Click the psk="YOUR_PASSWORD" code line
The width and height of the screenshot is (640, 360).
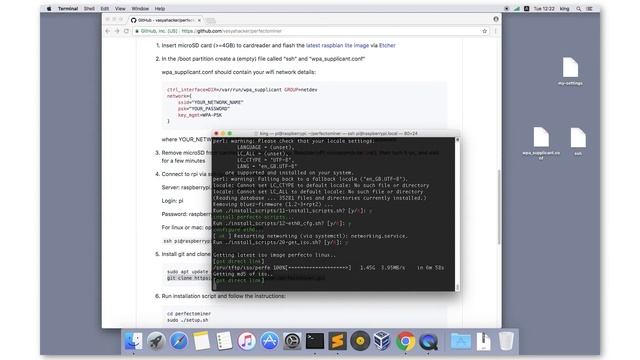coord(204,109)
